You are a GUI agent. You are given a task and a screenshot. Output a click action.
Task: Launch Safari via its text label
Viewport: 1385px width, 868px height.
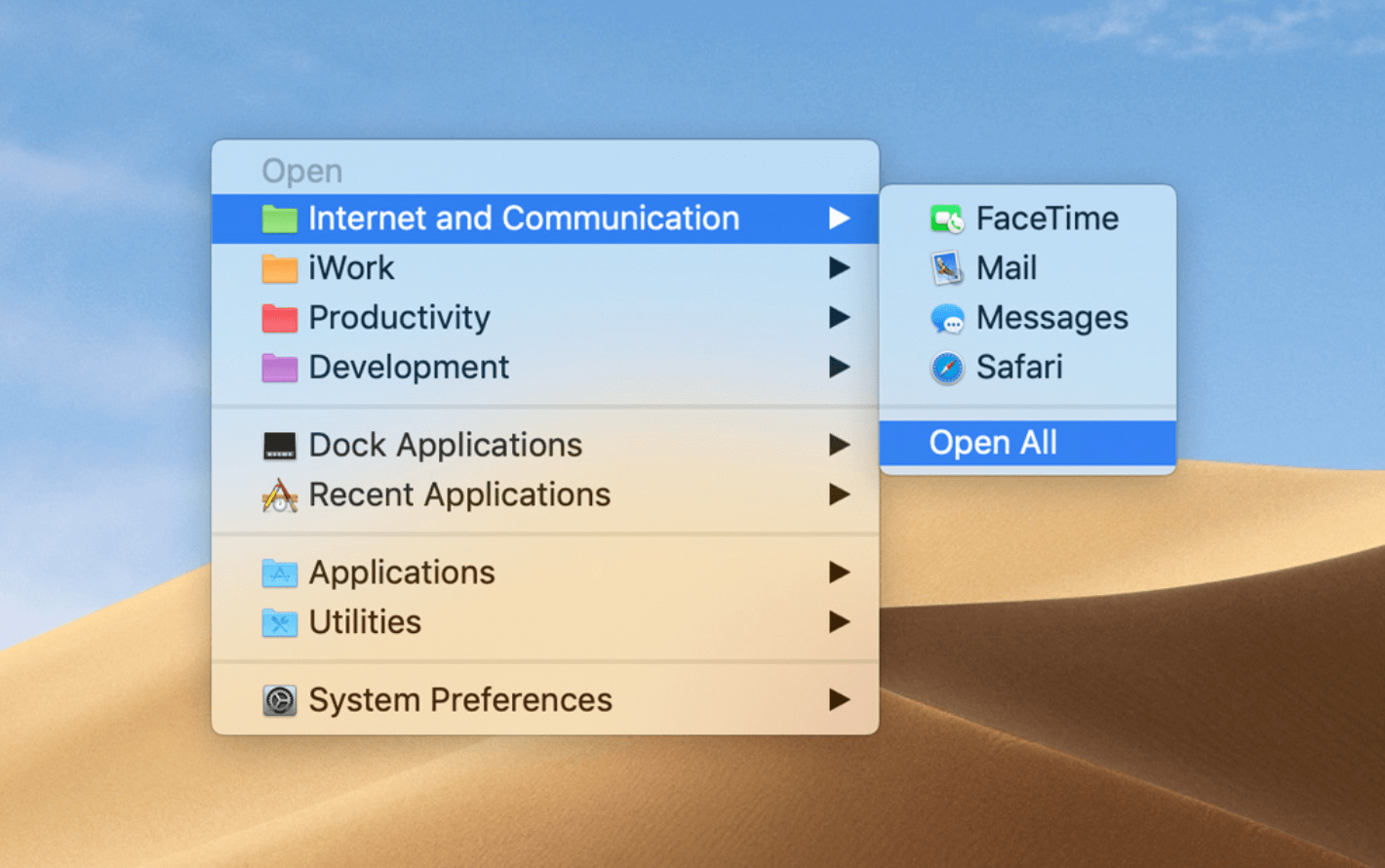tap(1019, 368)
